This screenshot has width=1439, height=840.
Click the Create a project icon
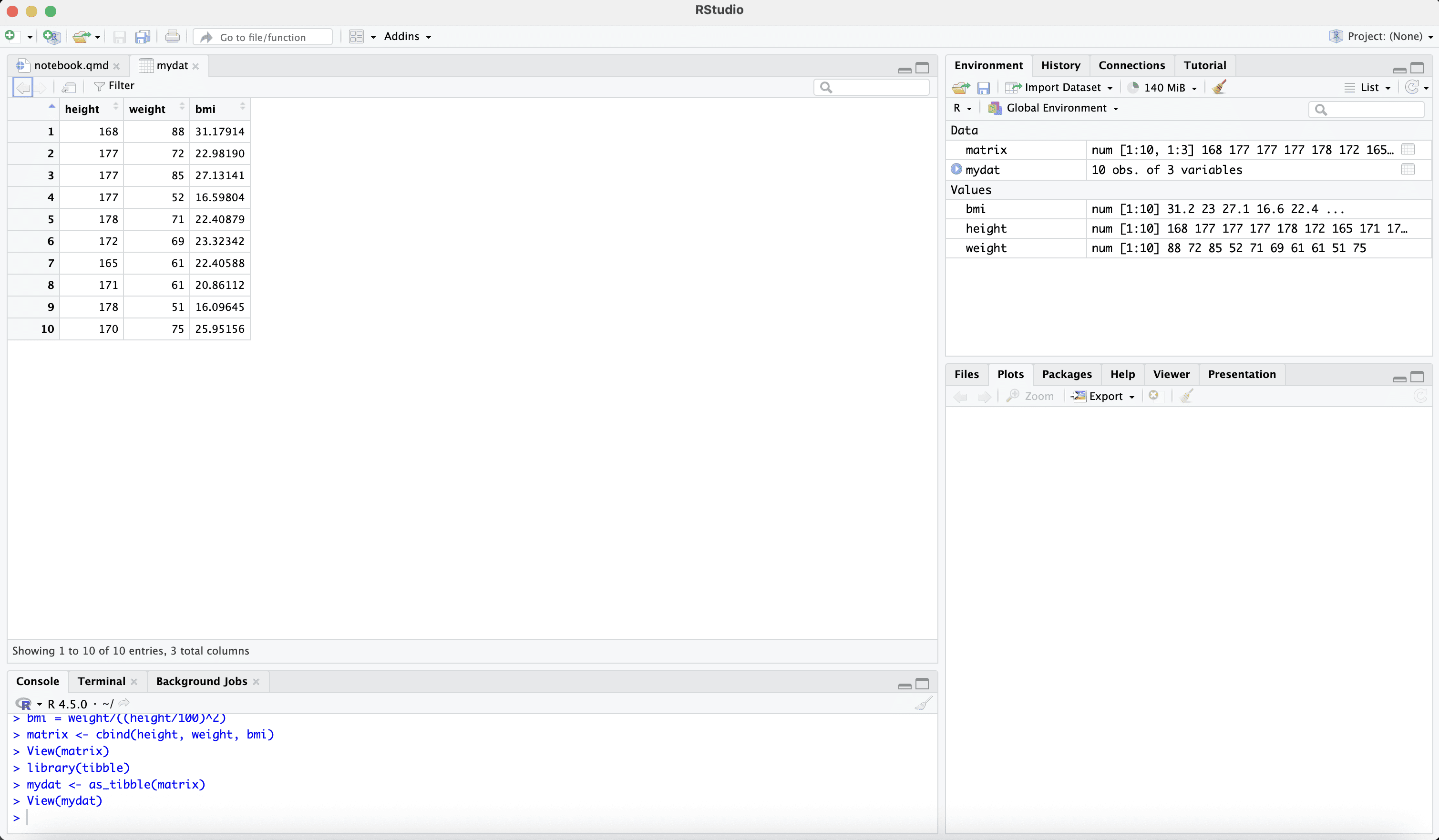click(51, 37)
